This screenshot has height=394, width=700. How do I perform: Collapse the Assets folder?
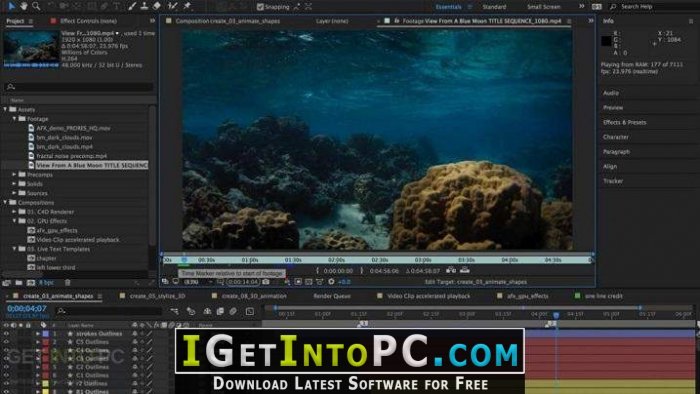click(5, 109)
